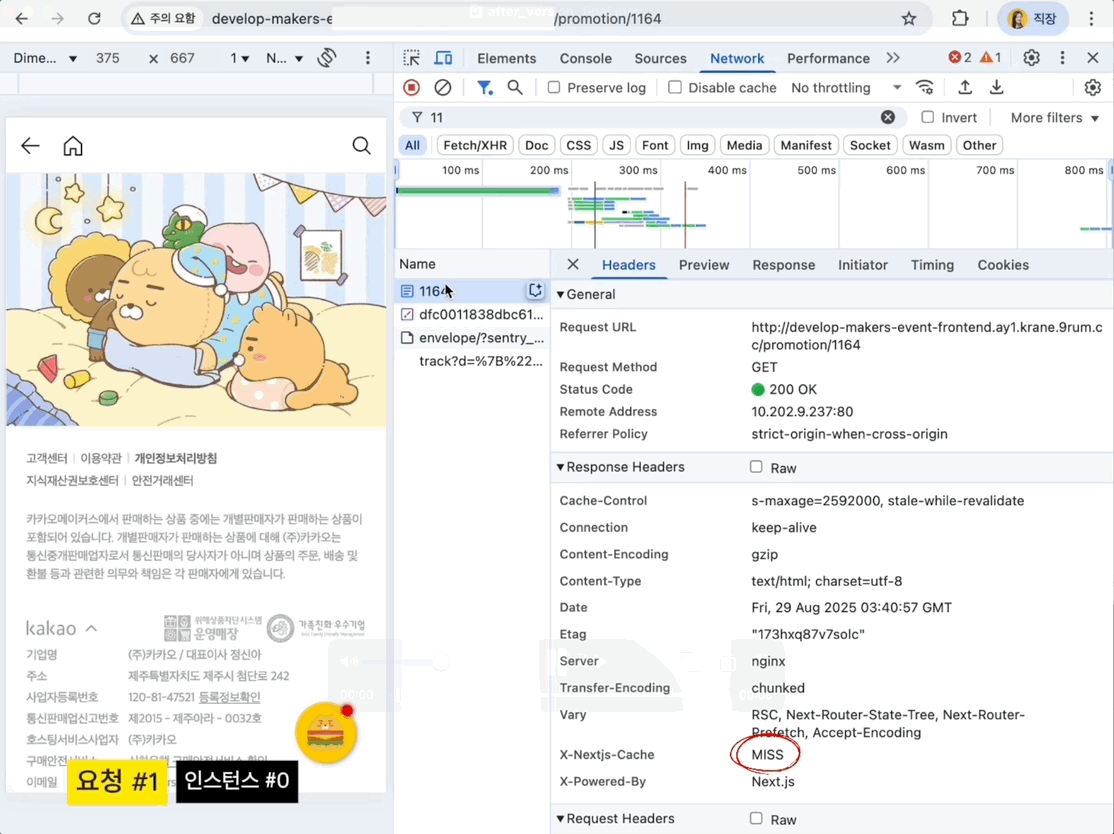Open the 안전거래센터 link
The width and height of the screenshot is (1114, 834).
tap(162, 480)
